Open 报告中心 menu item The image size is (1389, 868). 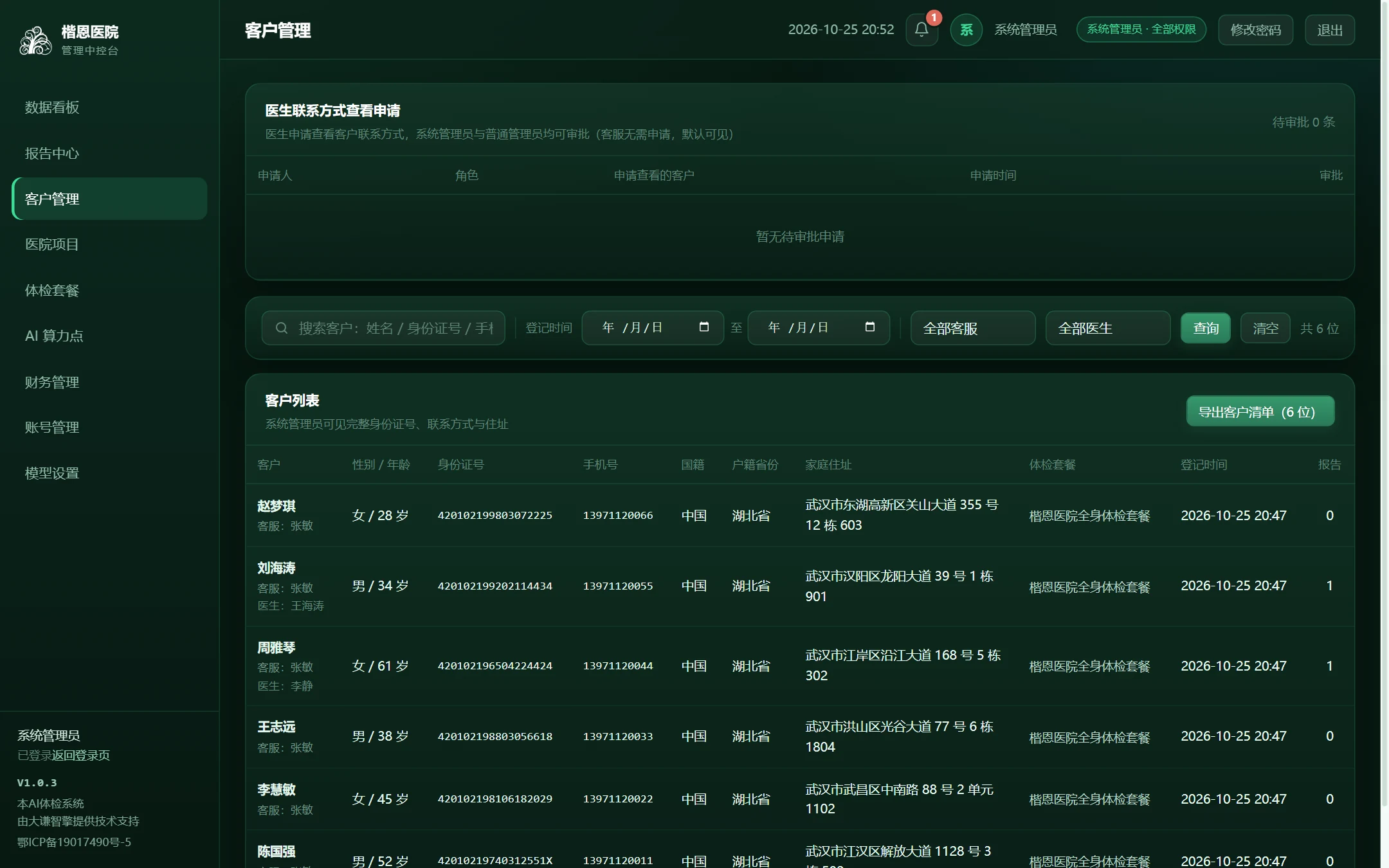click(x=109, y=153)
